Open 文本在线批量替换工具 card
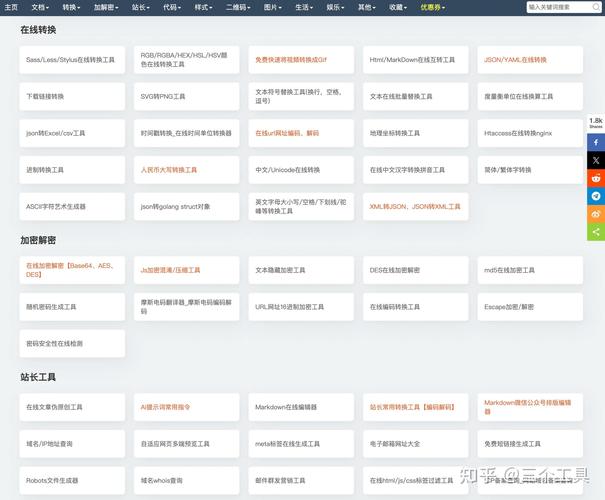605x500 pixels. click(416, 96)
